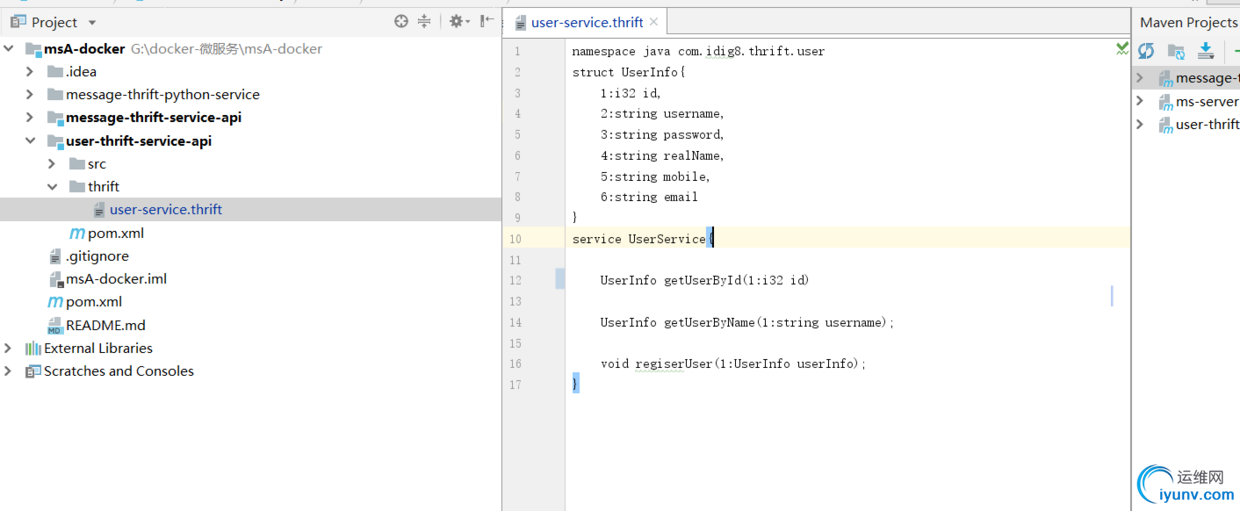The image size is (1240, 511).
Task: Click getUserById method line
Action: pyautogui.click(x=704, y=280)
